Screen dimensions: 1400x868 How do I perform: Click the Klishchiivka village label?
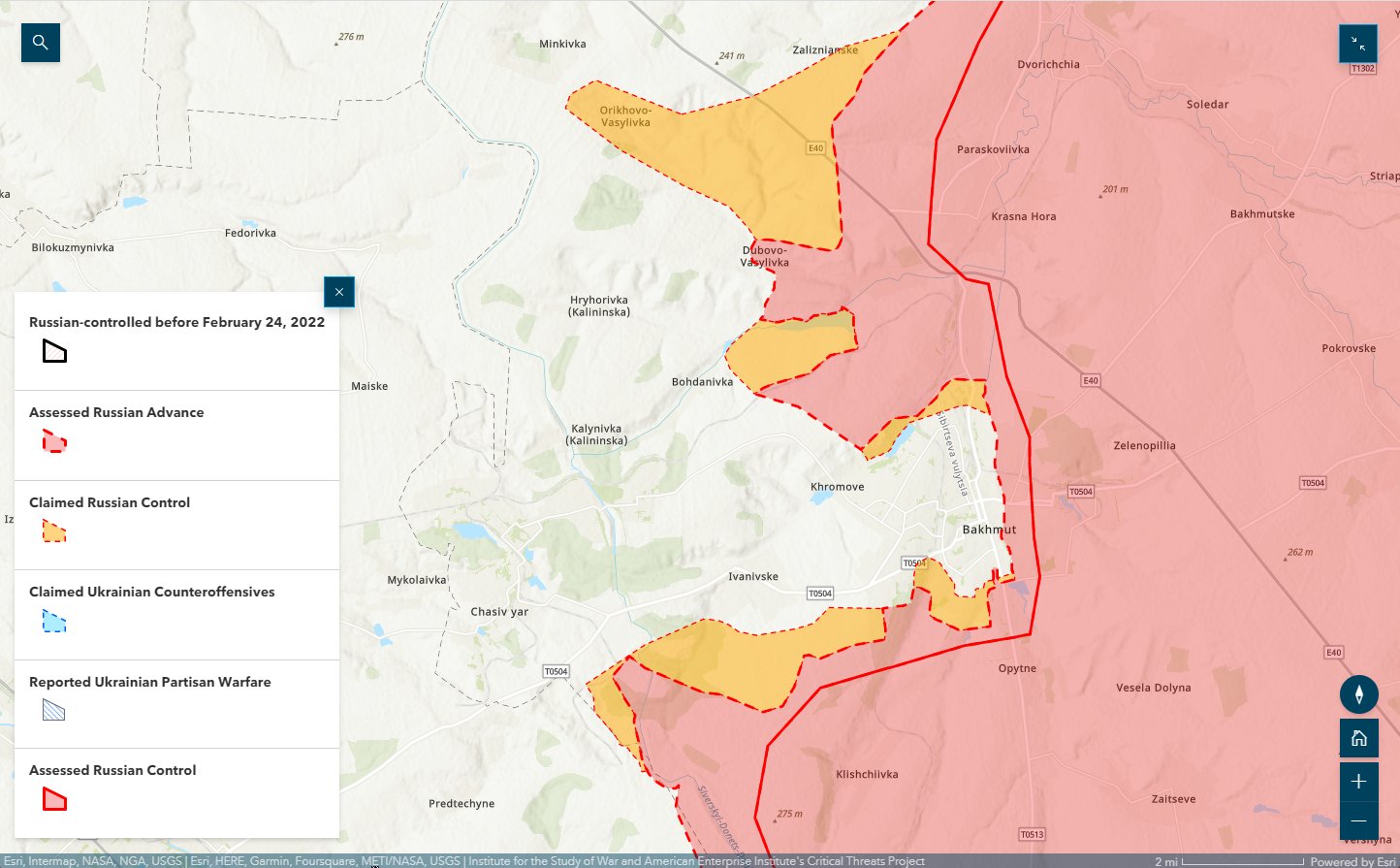(x=867, y=774)
